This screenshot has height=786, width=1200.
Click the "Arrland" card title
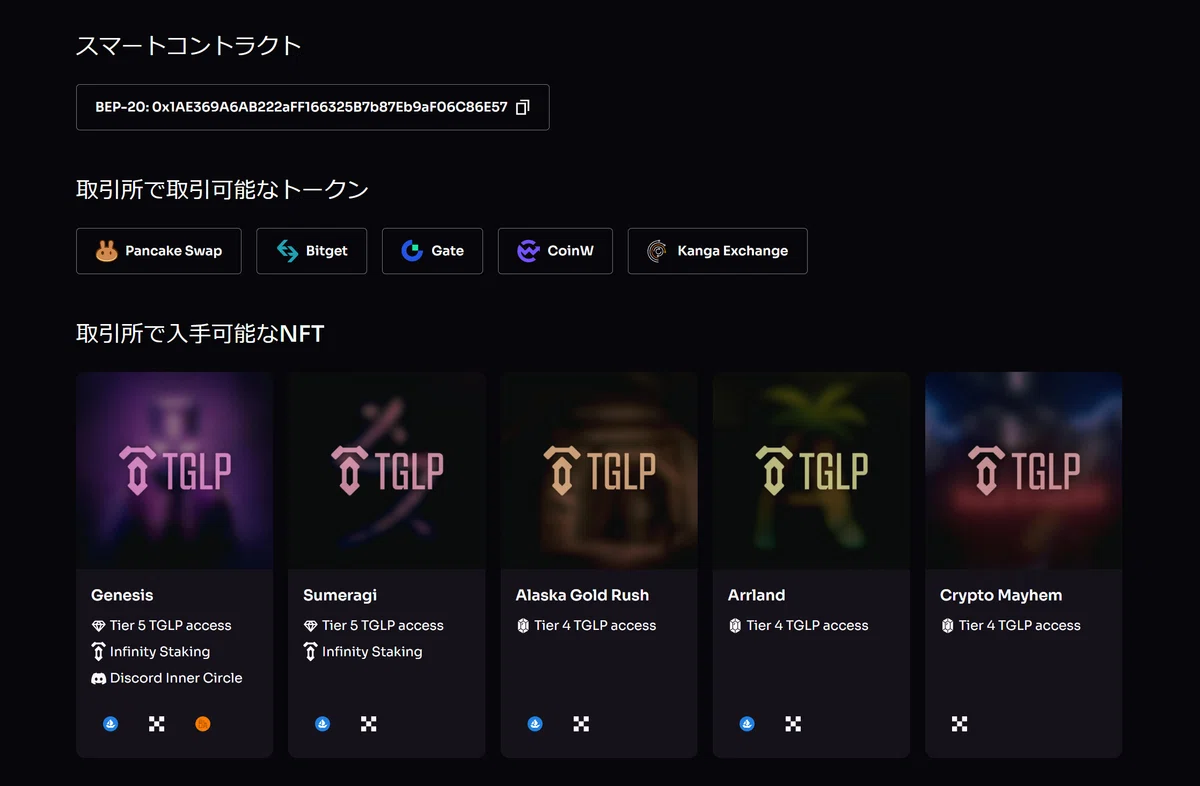756,595
